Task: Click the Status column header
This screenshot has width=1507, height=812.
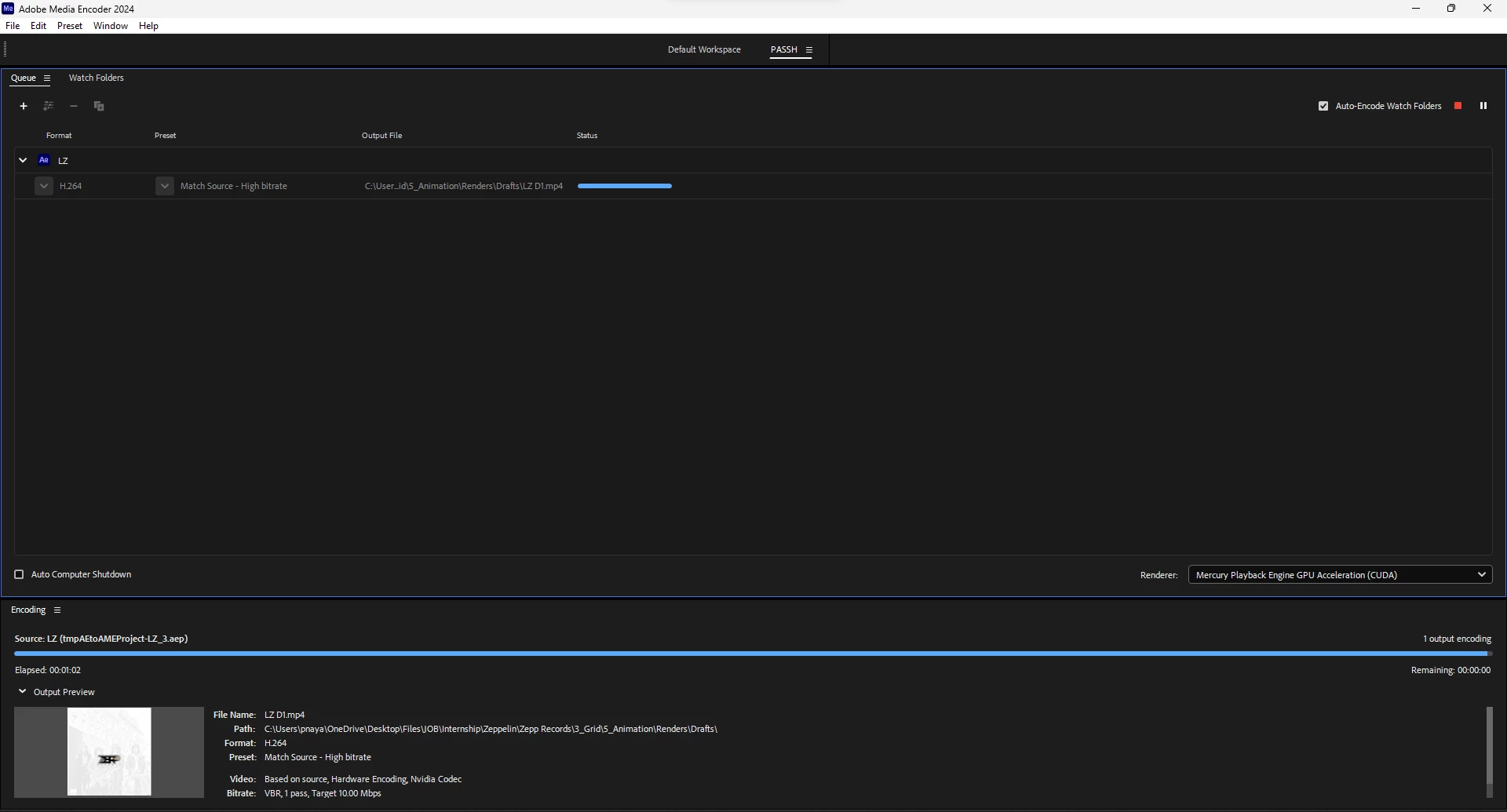Action: tap(587, 136)
